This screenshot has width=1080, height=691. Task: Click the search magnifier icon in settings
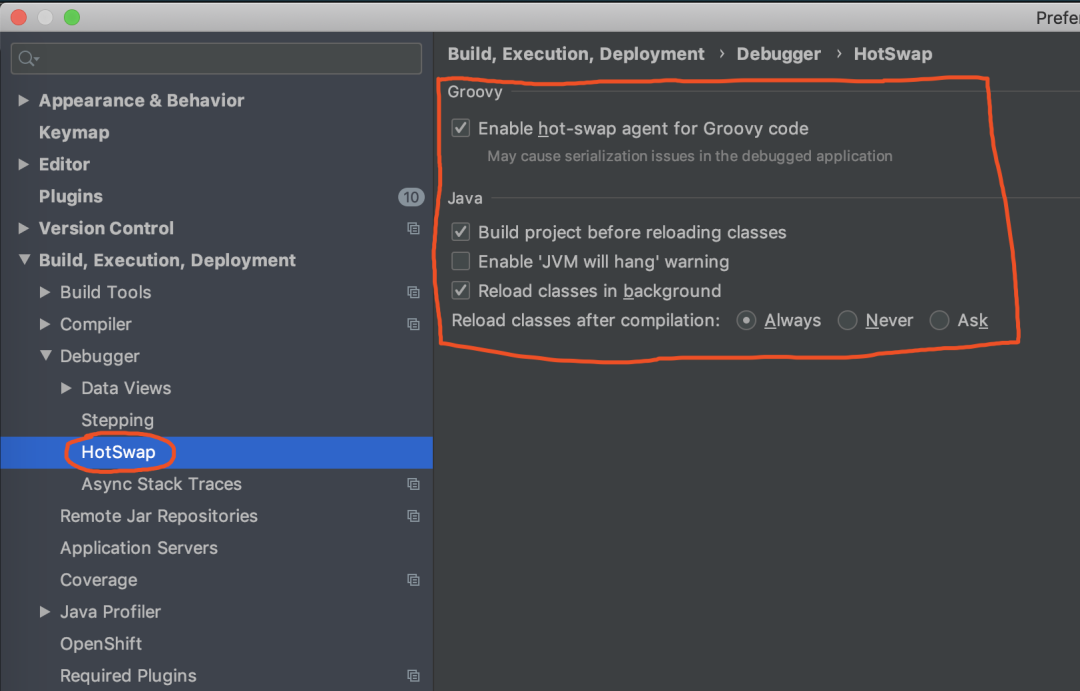click(28, 59)
